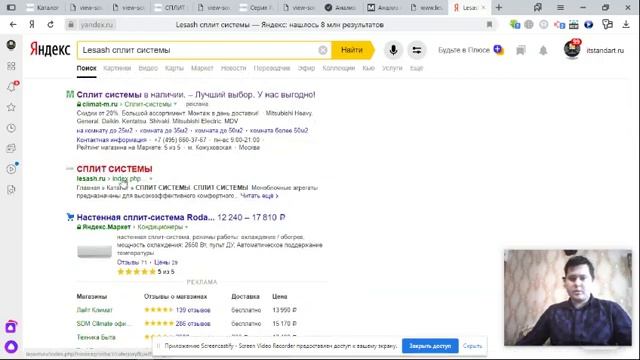This screenshot has width=640, height=360.
Task: Open the Лайт Климат shop link
Action: coord(94,310)
